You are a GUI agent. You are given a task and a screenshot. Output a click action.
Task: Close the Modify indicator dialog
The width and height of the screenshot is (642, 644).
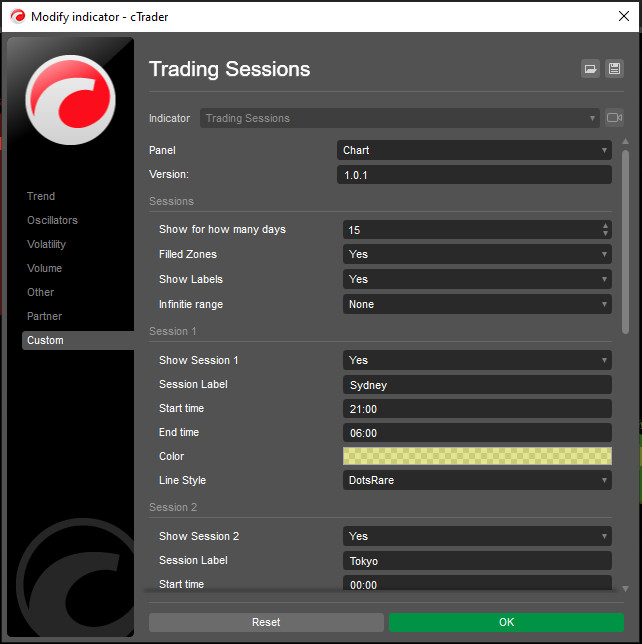624,16
